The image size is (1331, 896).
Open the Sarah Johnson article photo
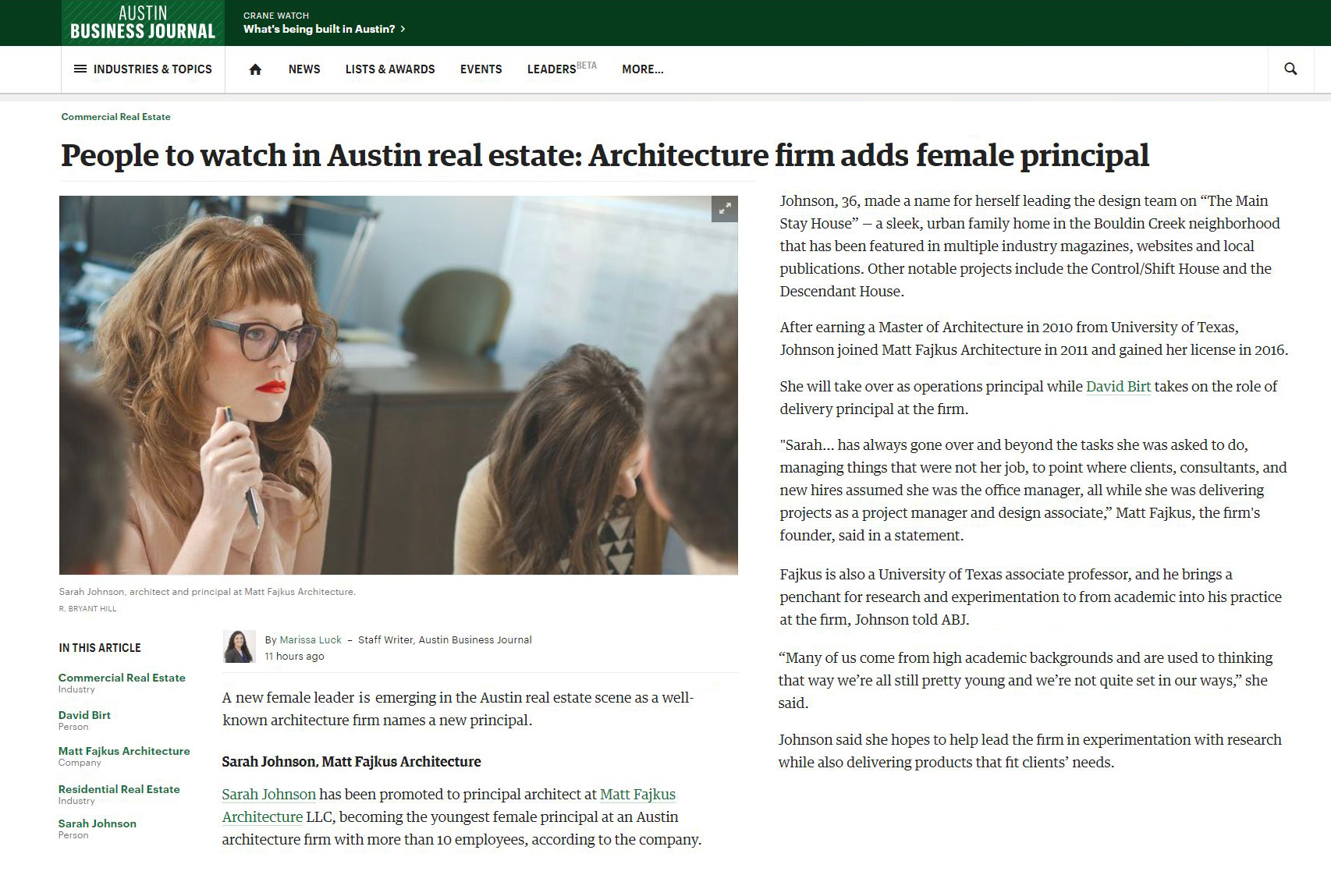click(x=399, y=385)
